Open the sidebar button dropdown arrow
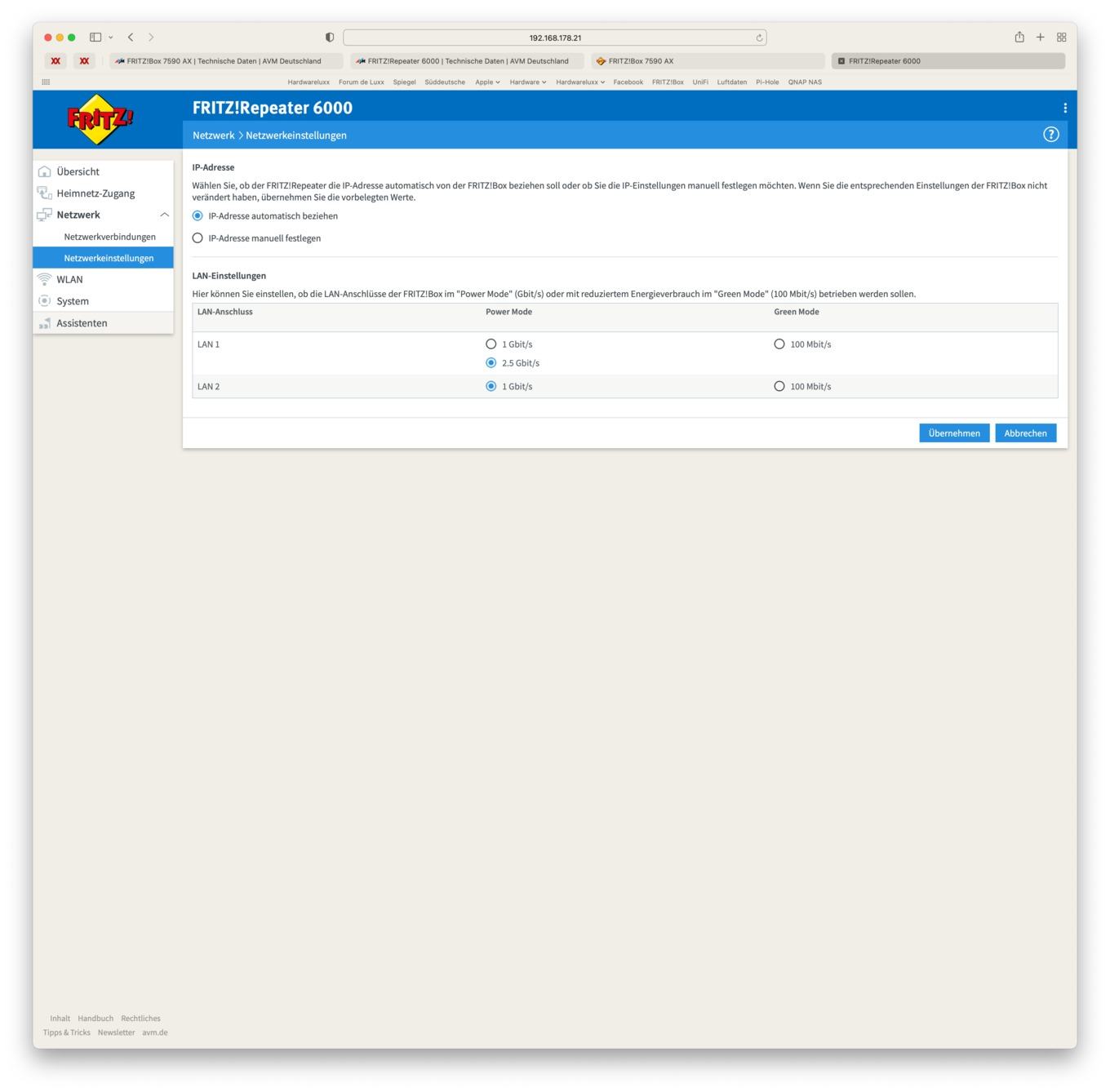 pyautogui.click(x=111, y=37)
